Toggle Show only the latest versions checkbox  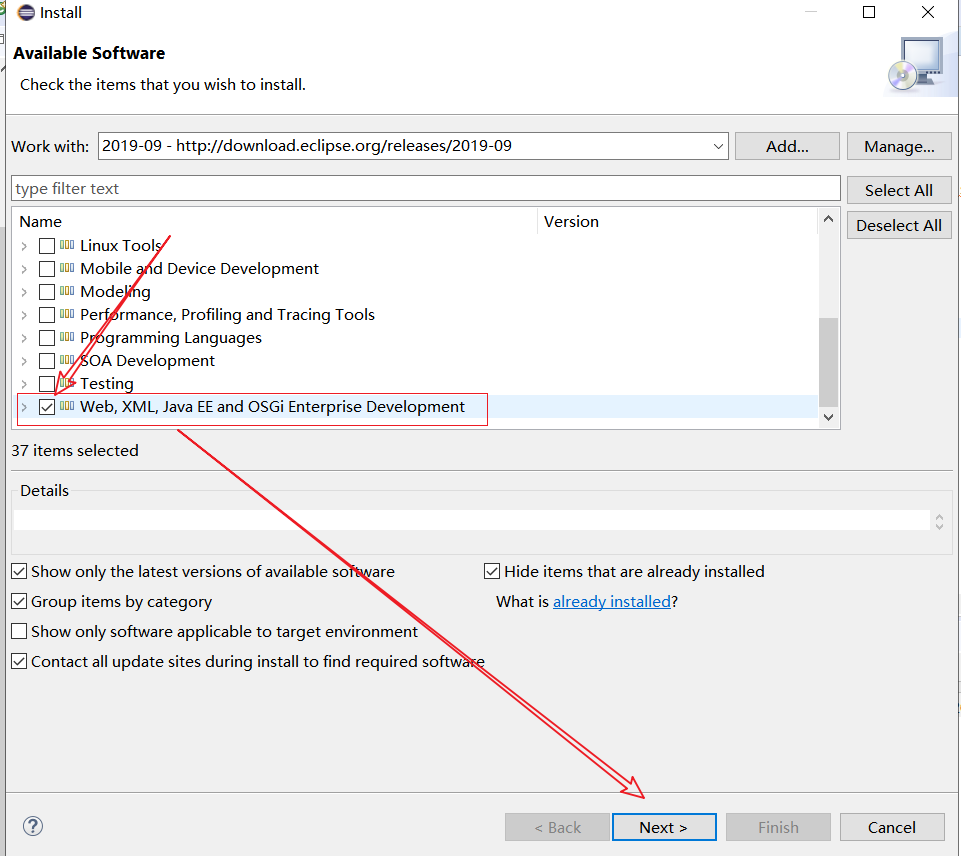coord(19,571)
